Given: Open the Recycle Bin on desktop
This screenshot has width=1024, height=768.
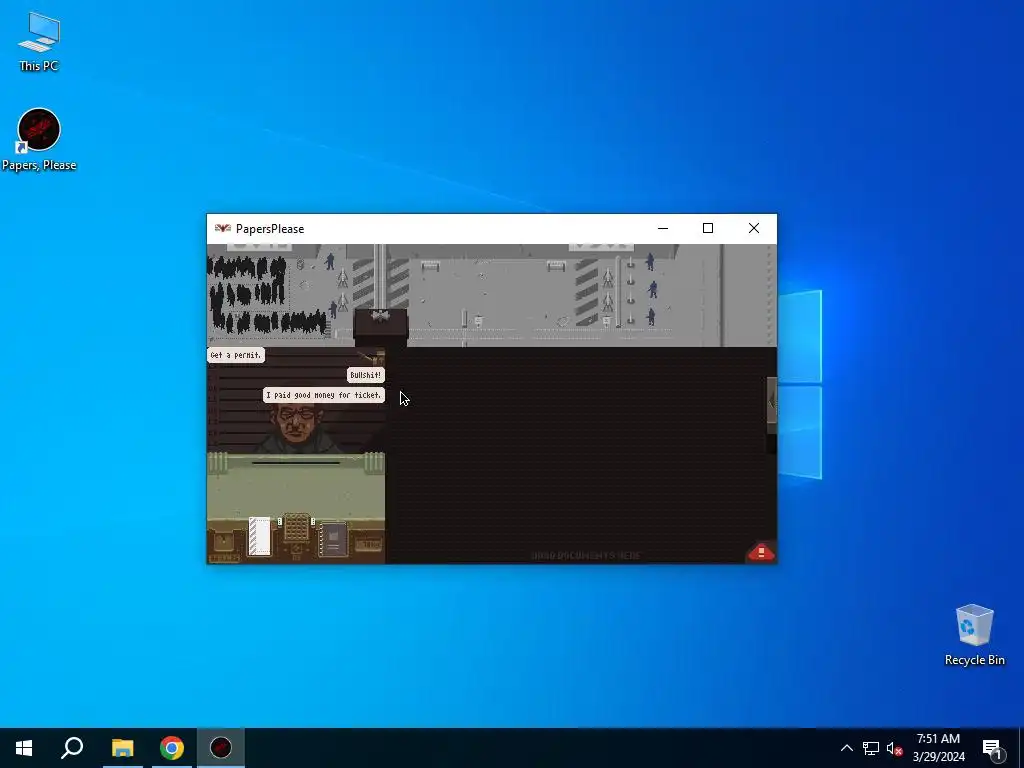Looking at the screenshot, I should 974,635.
